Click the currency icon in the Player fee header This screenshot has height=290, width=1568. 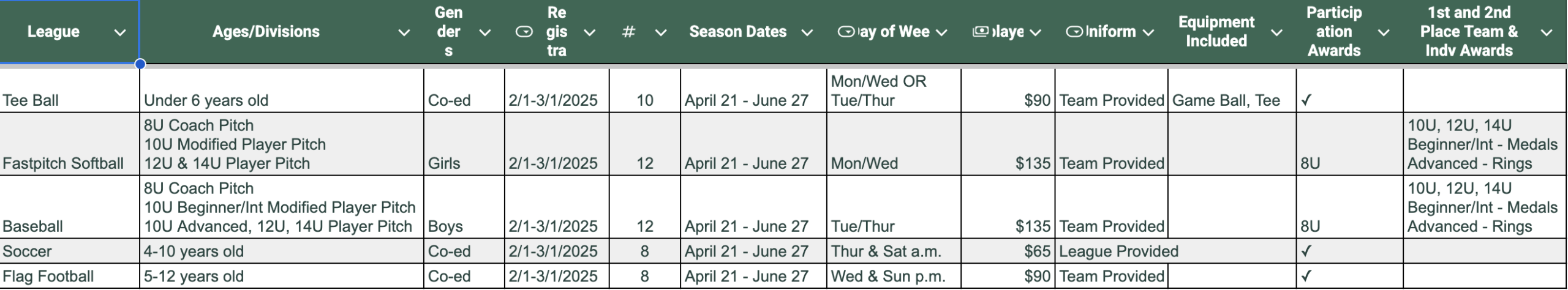pyautogui.click(x=980, y=32)
